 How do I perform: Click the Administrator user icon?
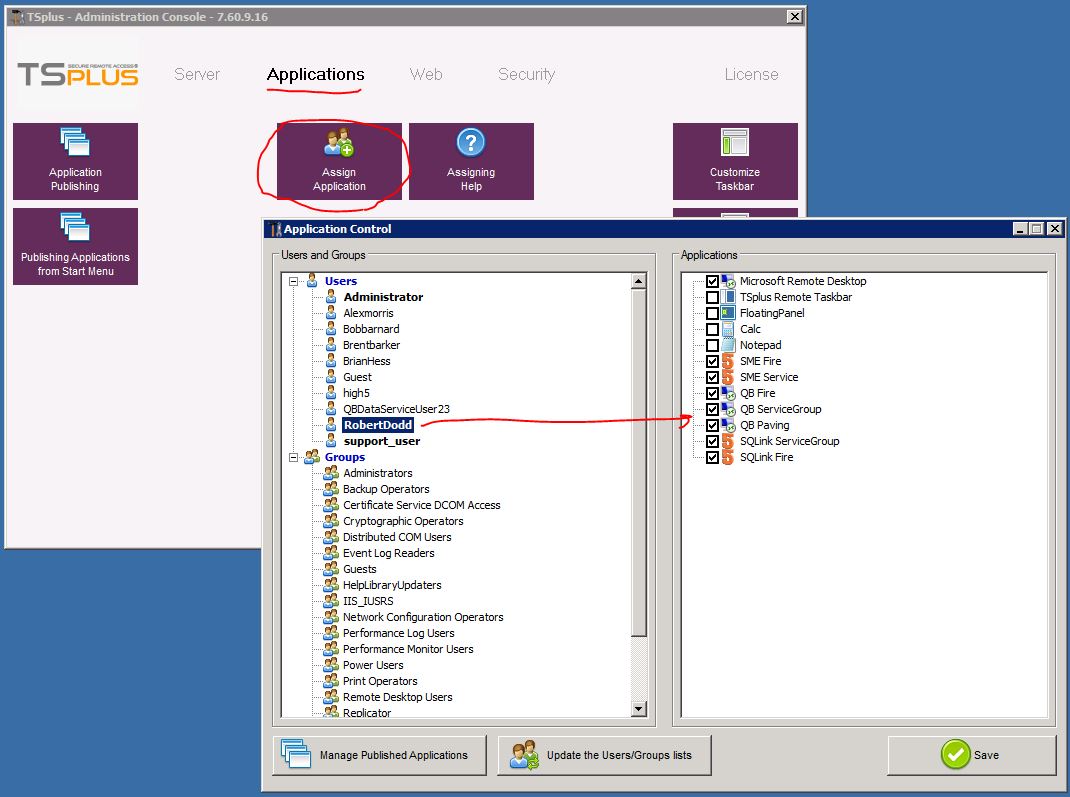[331, 297]
